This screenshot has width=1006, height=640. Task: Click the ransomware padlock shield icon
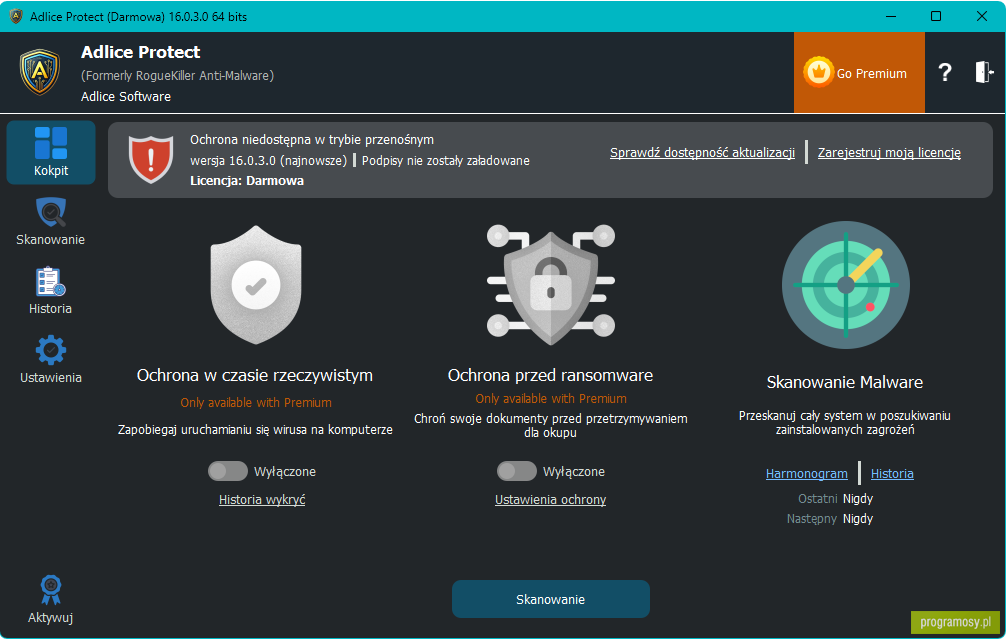pos(550,284)
